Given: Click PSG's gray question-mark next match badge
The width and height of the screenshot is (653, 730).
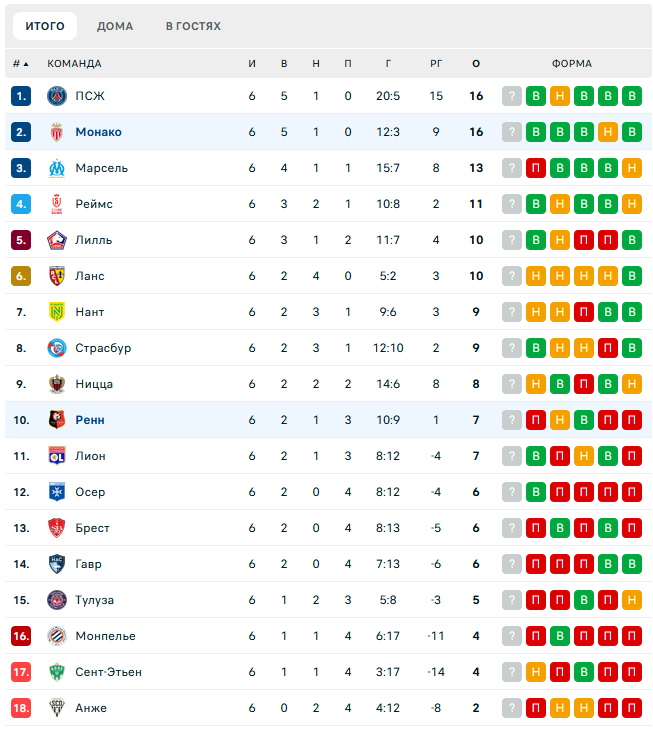Looking at the screenshot, I should click(512, 96).
